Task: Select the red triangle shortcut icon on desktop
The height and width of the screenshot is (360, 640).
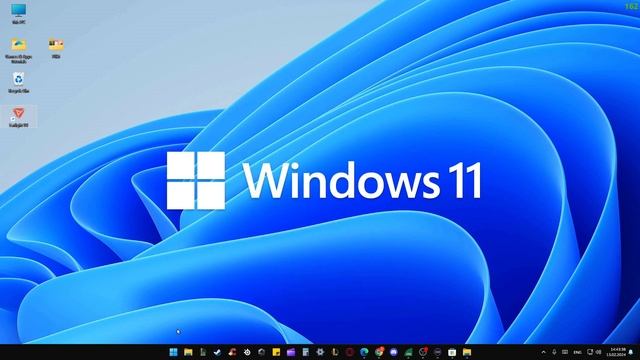Action: pyautogui.click(x=19, y=117)
